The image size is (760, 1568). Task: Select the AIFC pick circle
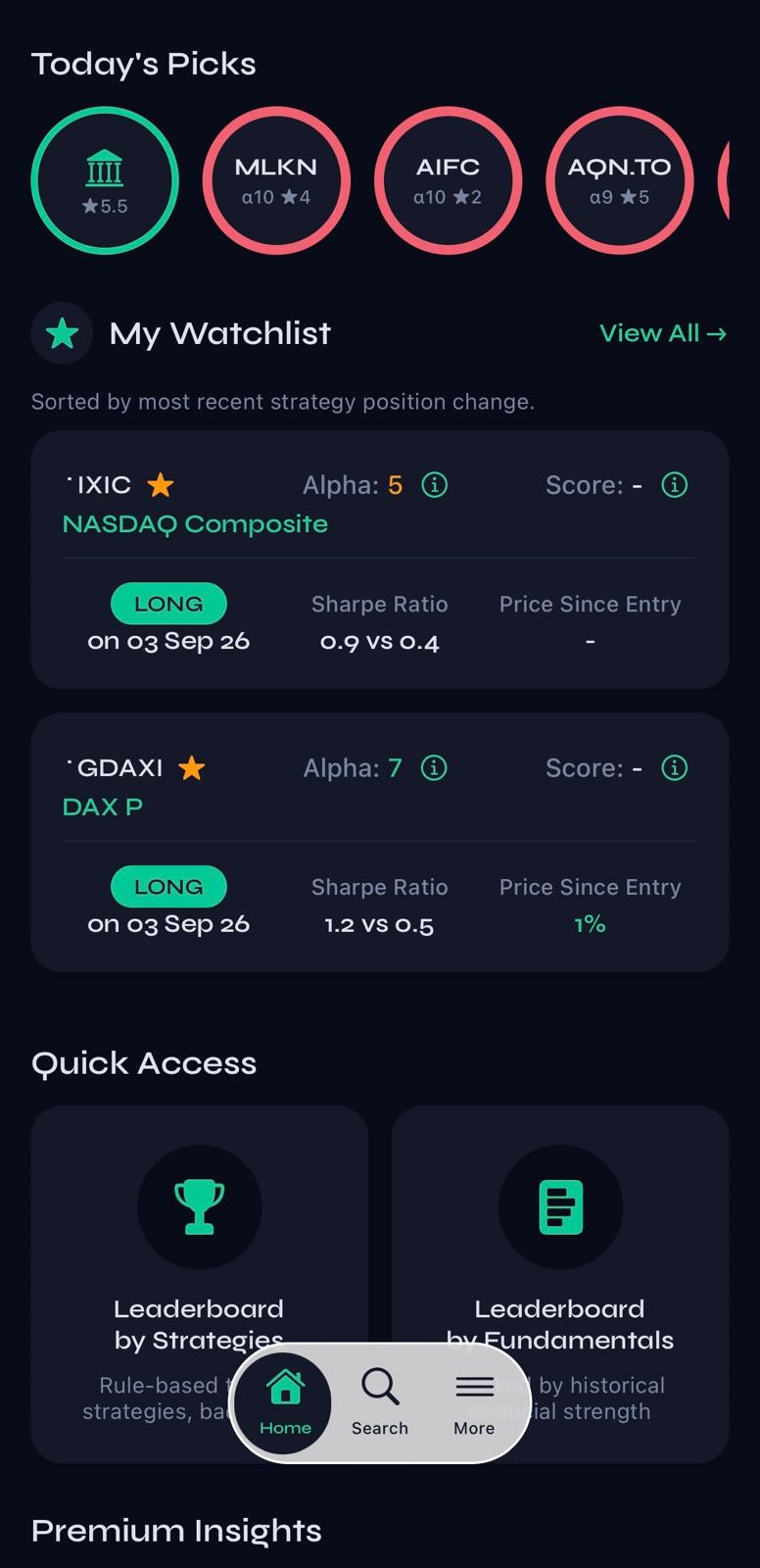click(448, 180)
